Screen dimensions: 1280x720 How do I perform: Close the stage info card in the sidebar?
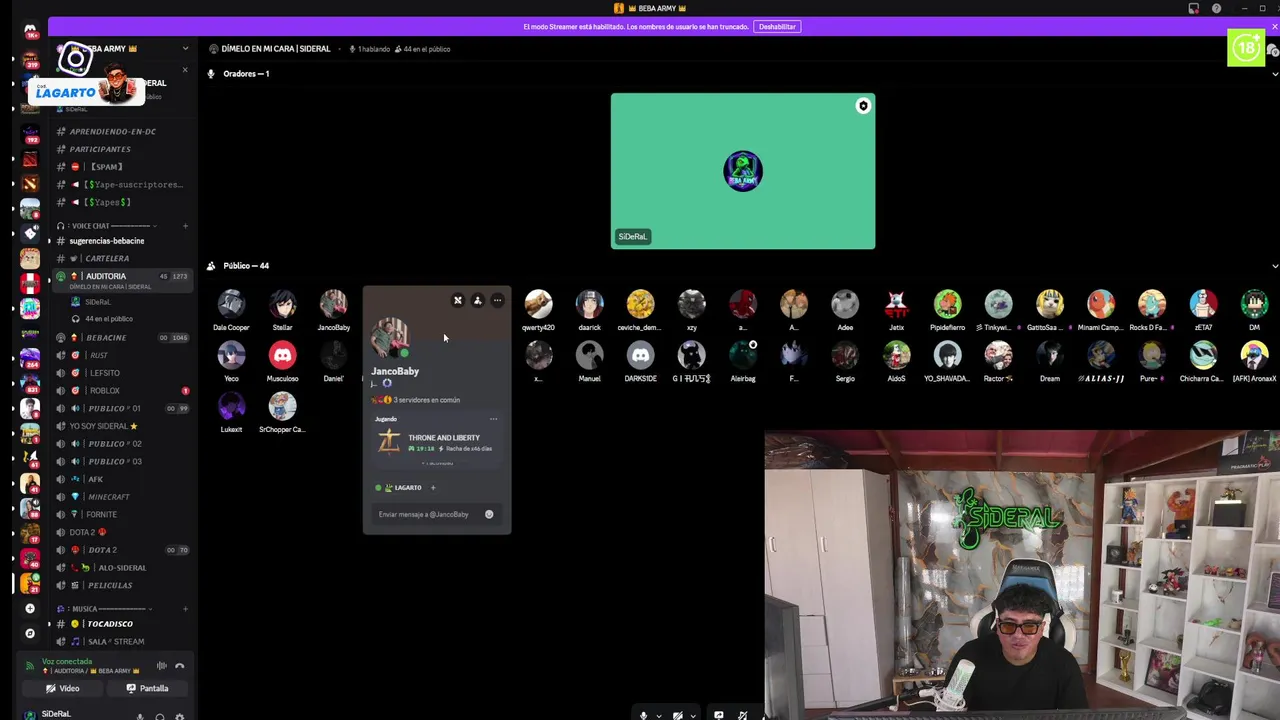[x=185, y=70]
